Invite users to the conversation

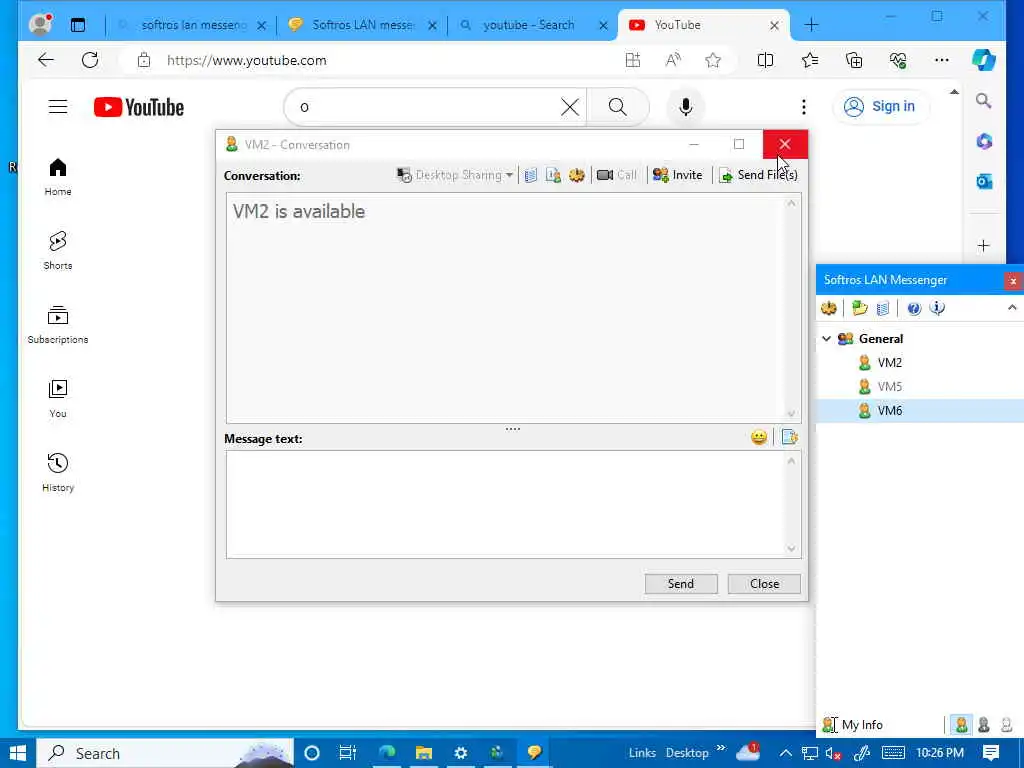(x=678, y=175)
